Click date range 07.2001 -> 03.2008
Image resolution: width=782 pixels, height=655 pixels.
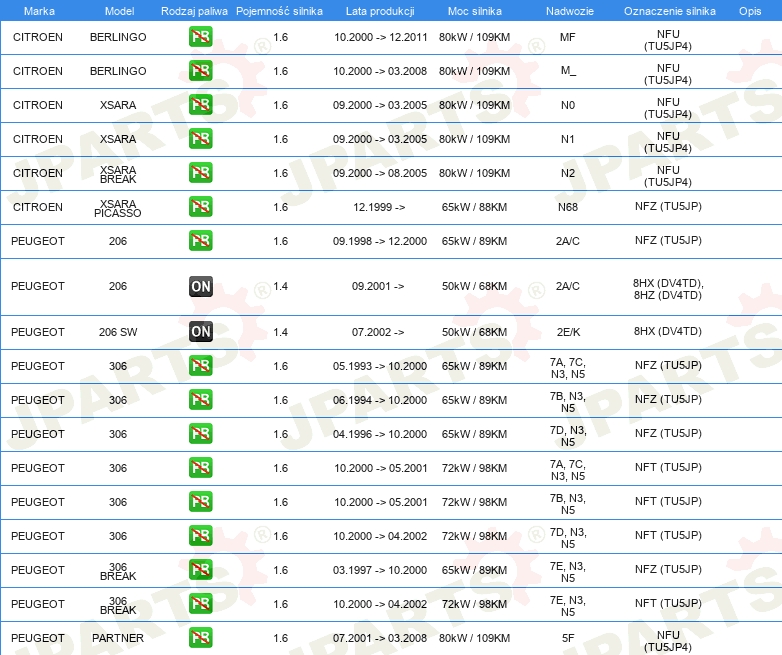(x=380, y=638)
